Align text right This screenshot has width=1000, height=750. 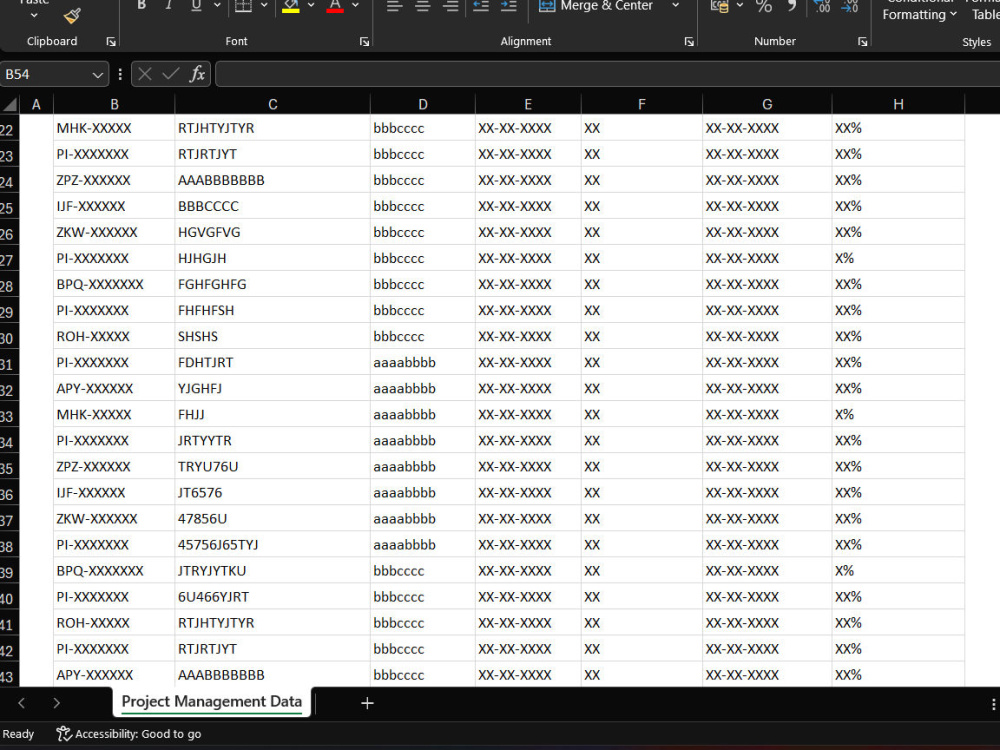(450, 6)
